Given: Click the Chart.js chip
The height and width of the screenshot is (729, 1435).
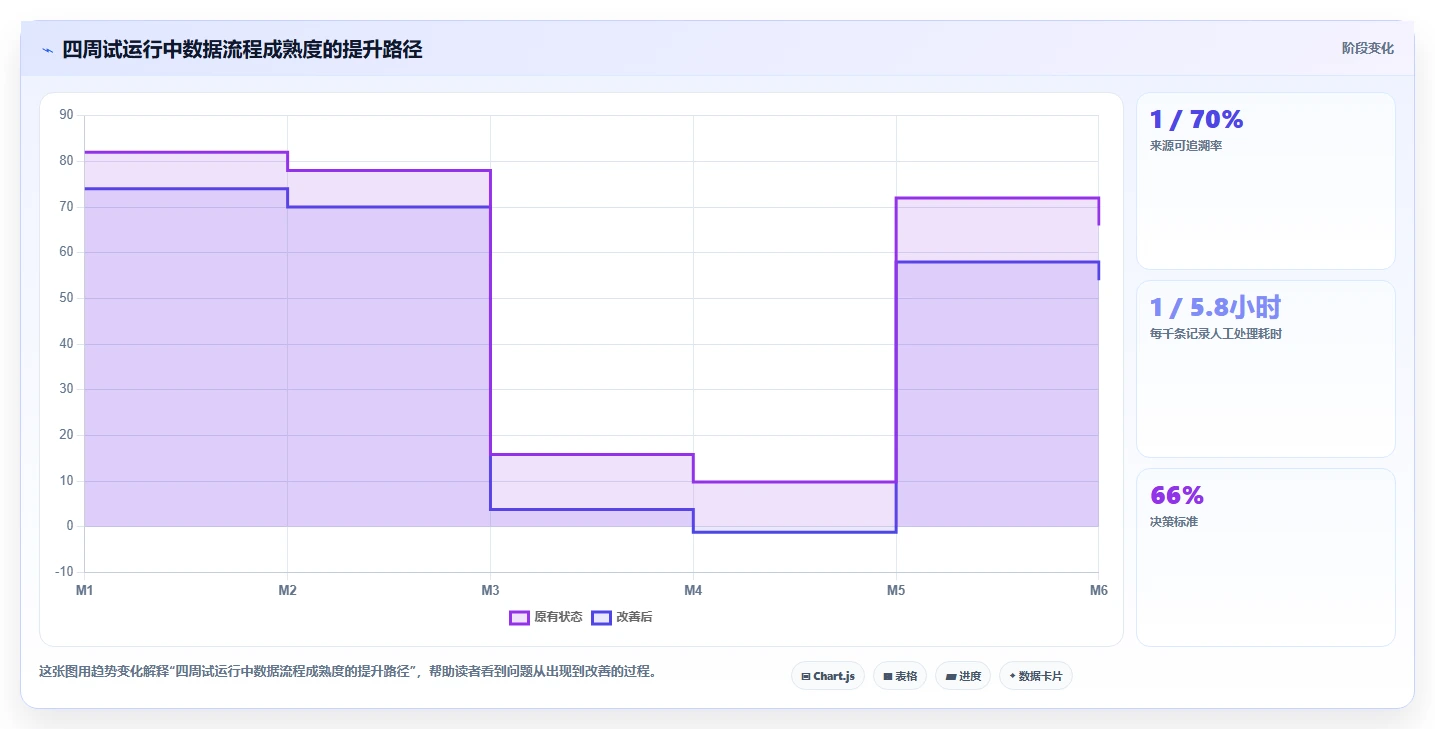Looking at the screenshot, I should (828, 676).
